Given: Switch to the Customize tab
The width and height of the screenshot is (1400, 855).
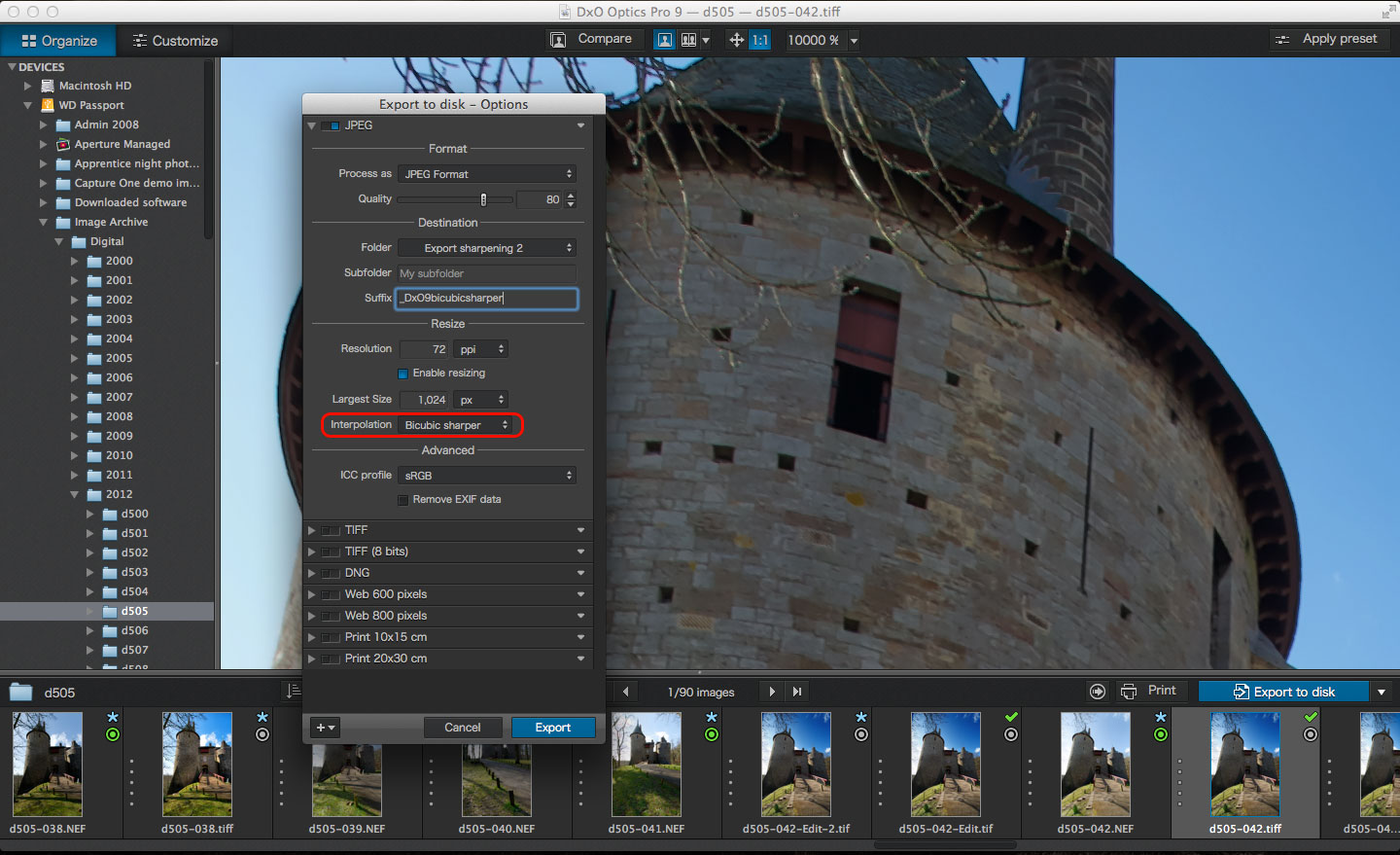Looking at the screenshot, I should 175,41.
